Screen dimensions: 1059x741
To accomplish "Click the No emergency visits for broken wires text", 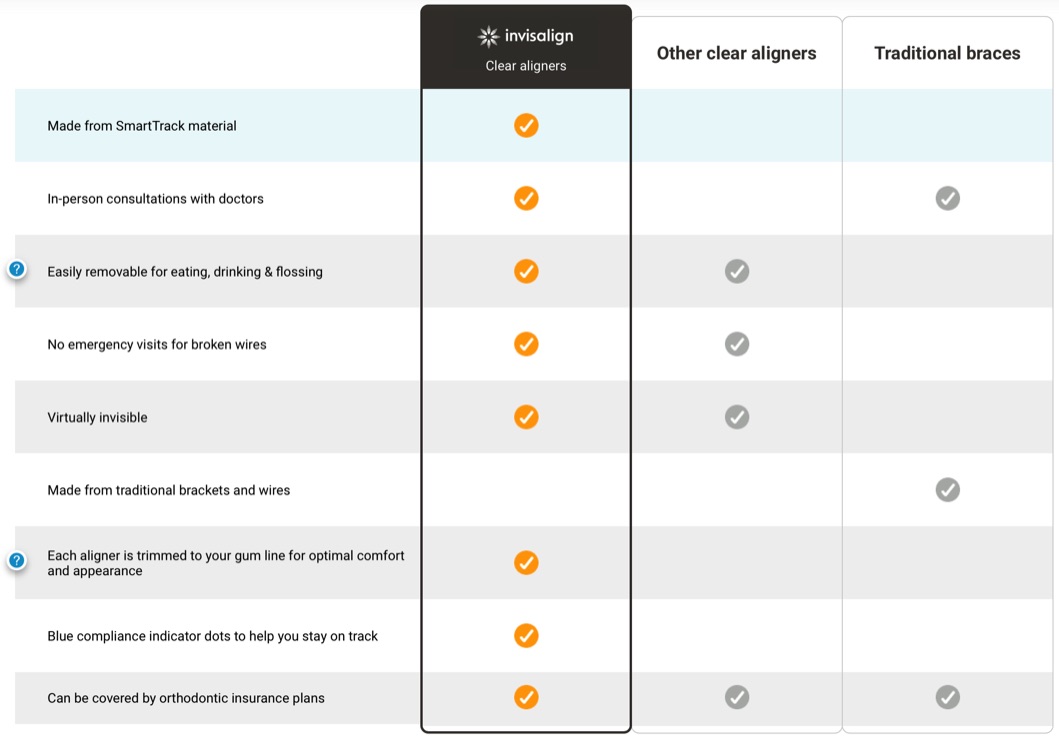I will point(157,344).
